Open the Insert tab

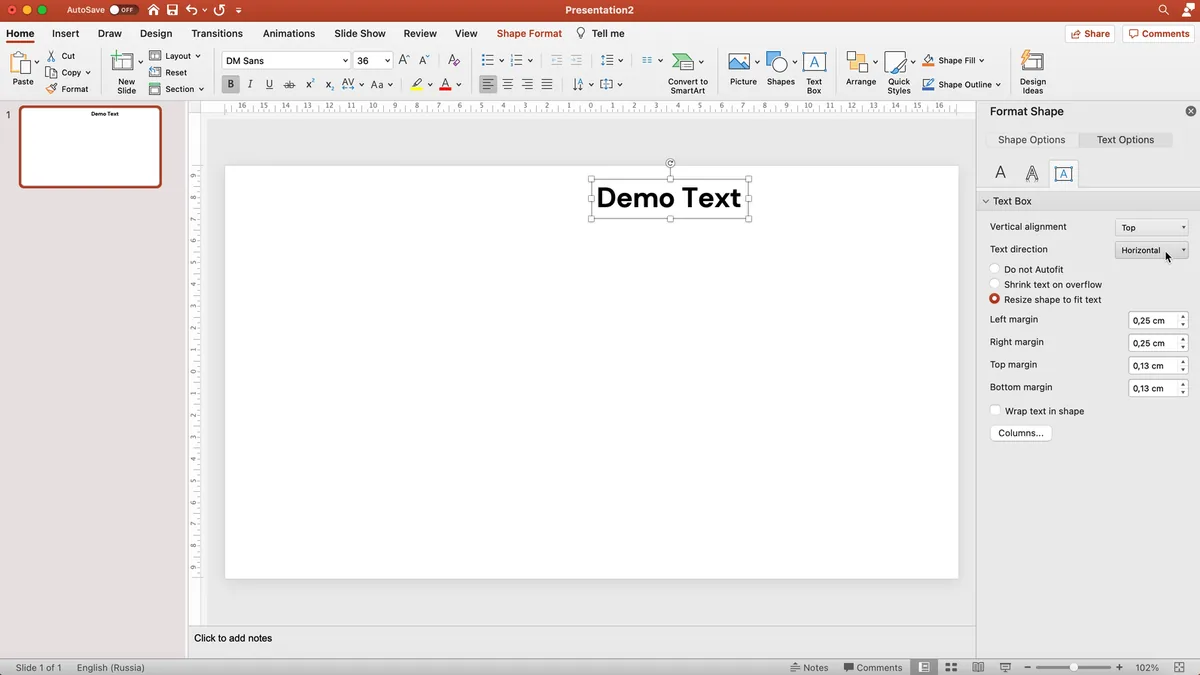[66, 33]
